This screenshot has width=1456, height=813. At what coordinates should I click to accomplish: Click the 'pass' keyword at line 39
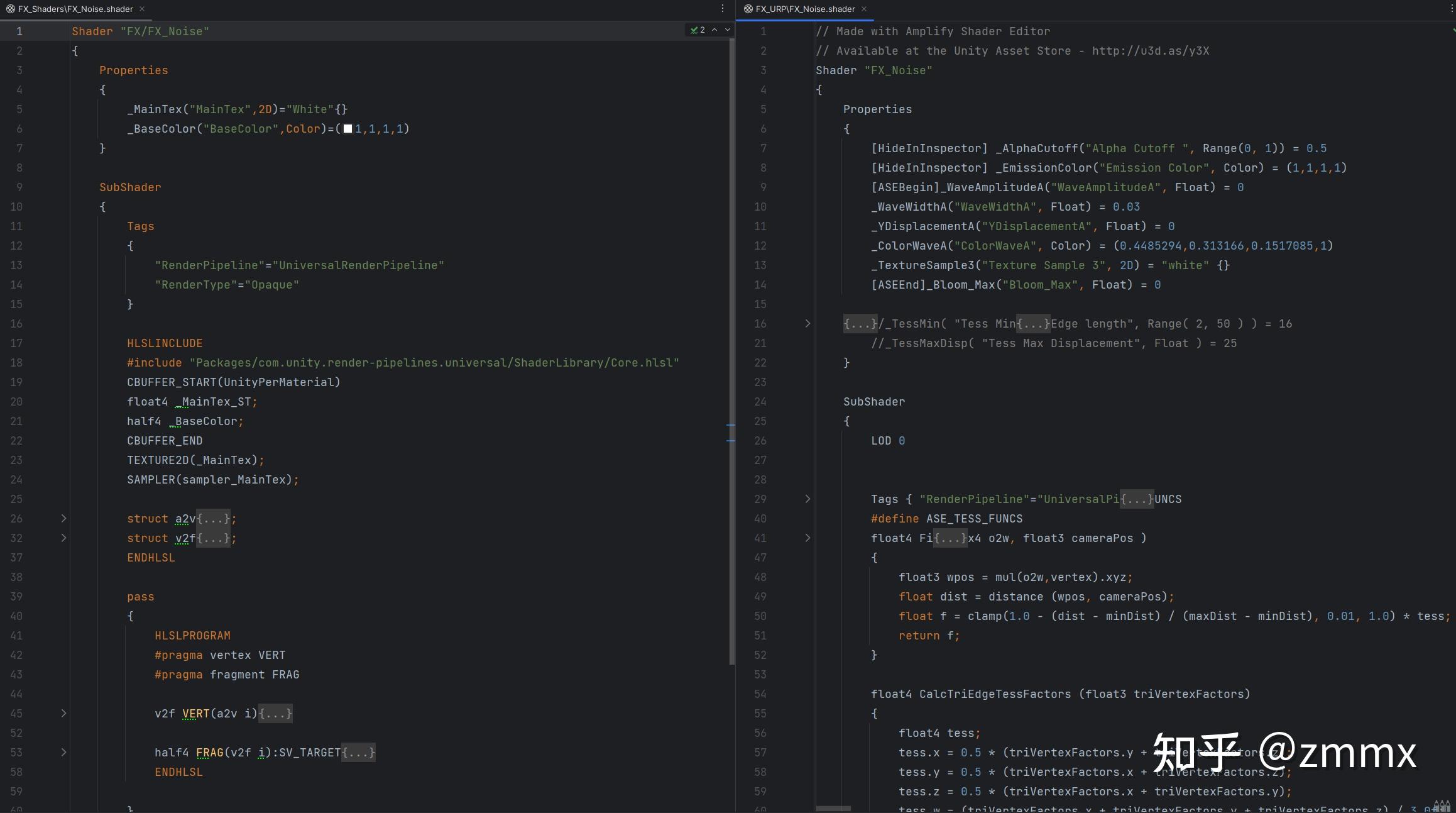click(x=140, y=597)
